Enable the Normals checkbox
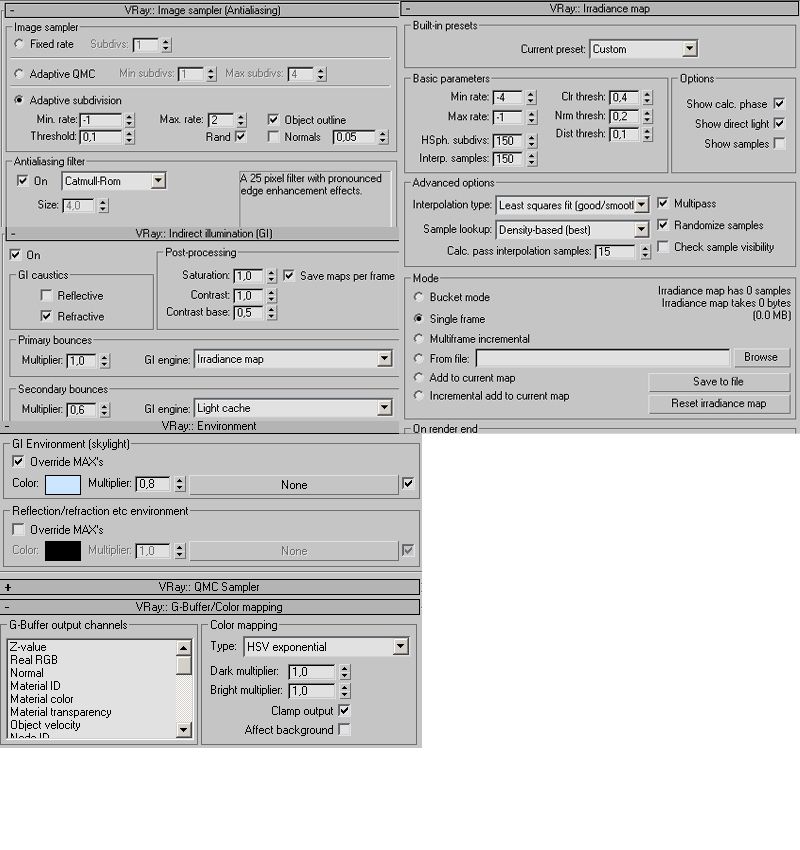 (273, 137)
